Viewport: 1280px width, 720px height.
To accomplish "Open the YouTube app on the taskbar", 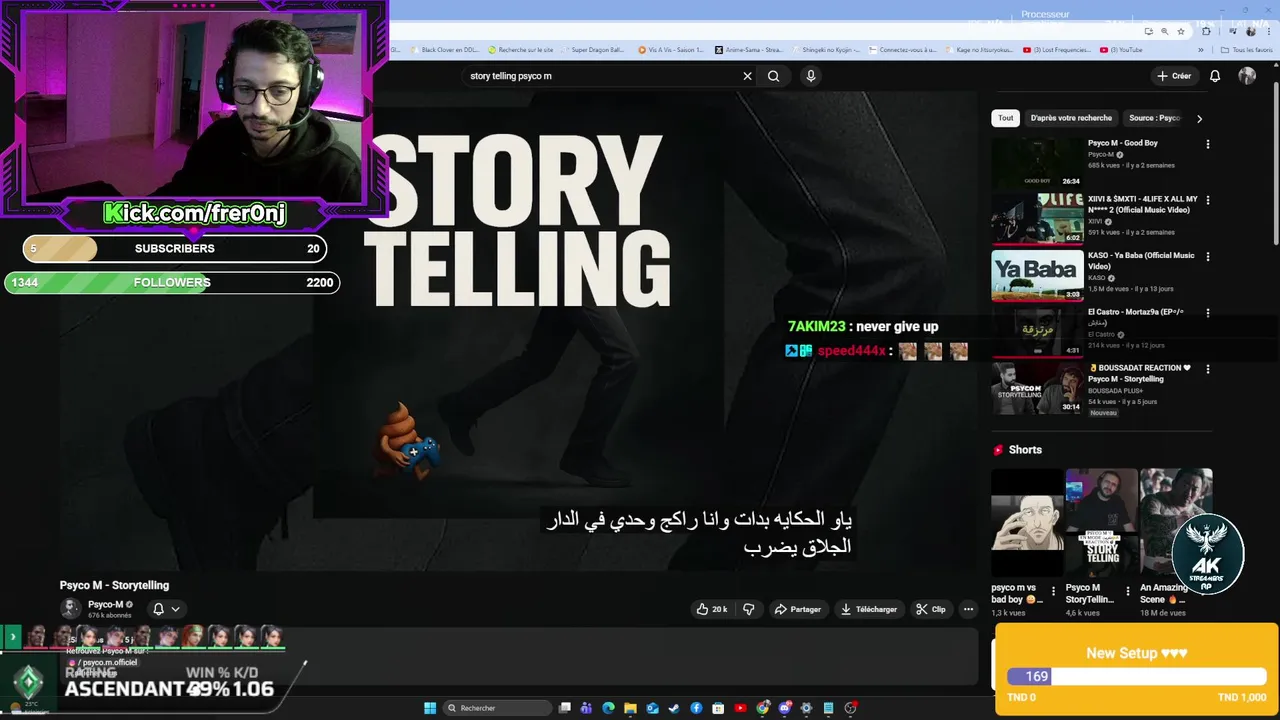I will tap(740, 708).
